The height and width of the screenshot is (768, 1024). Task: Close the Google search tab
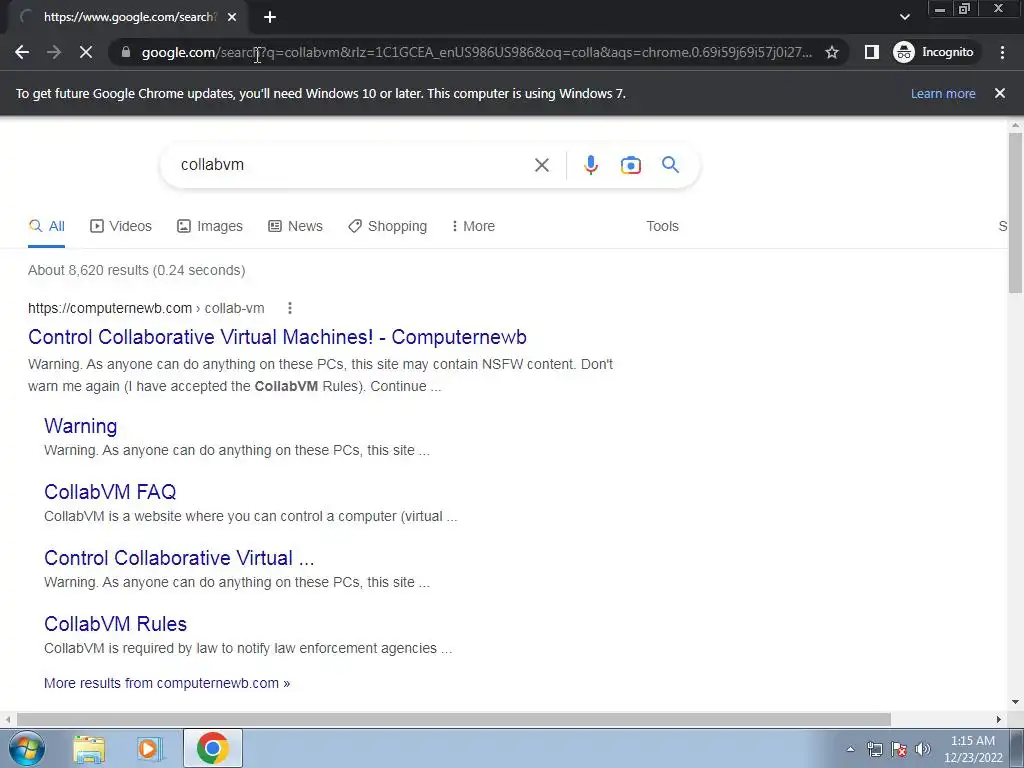232,18
